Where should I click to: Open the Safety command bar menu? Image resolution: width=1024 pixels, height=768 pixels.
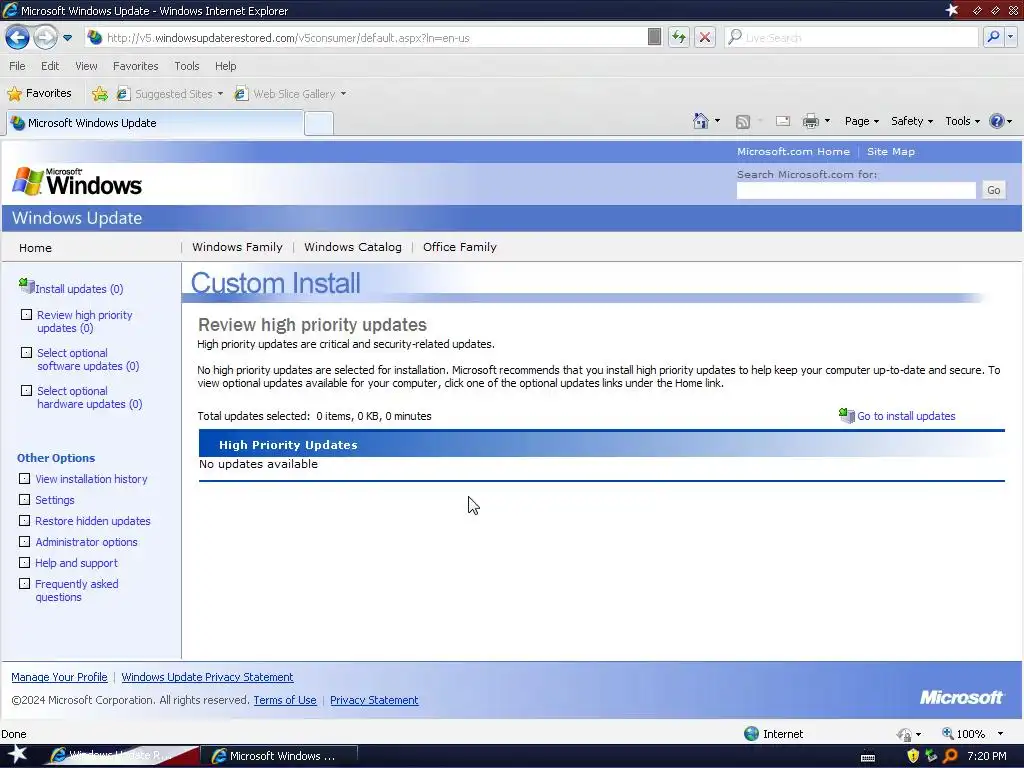[912, 121]
